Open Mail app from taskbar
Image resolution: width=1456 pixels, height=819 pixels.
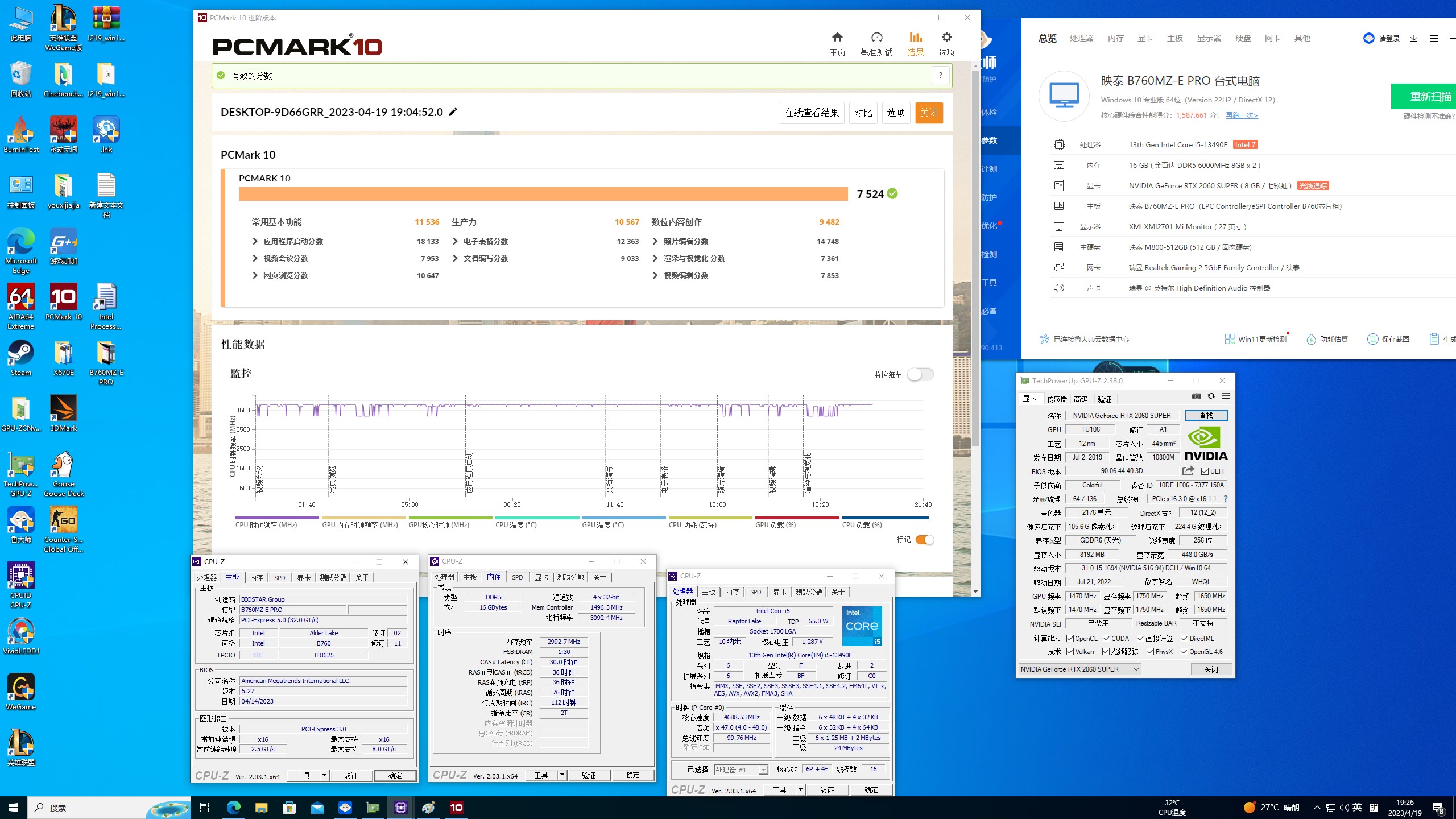pyautogui.click(x=317, y=807)
